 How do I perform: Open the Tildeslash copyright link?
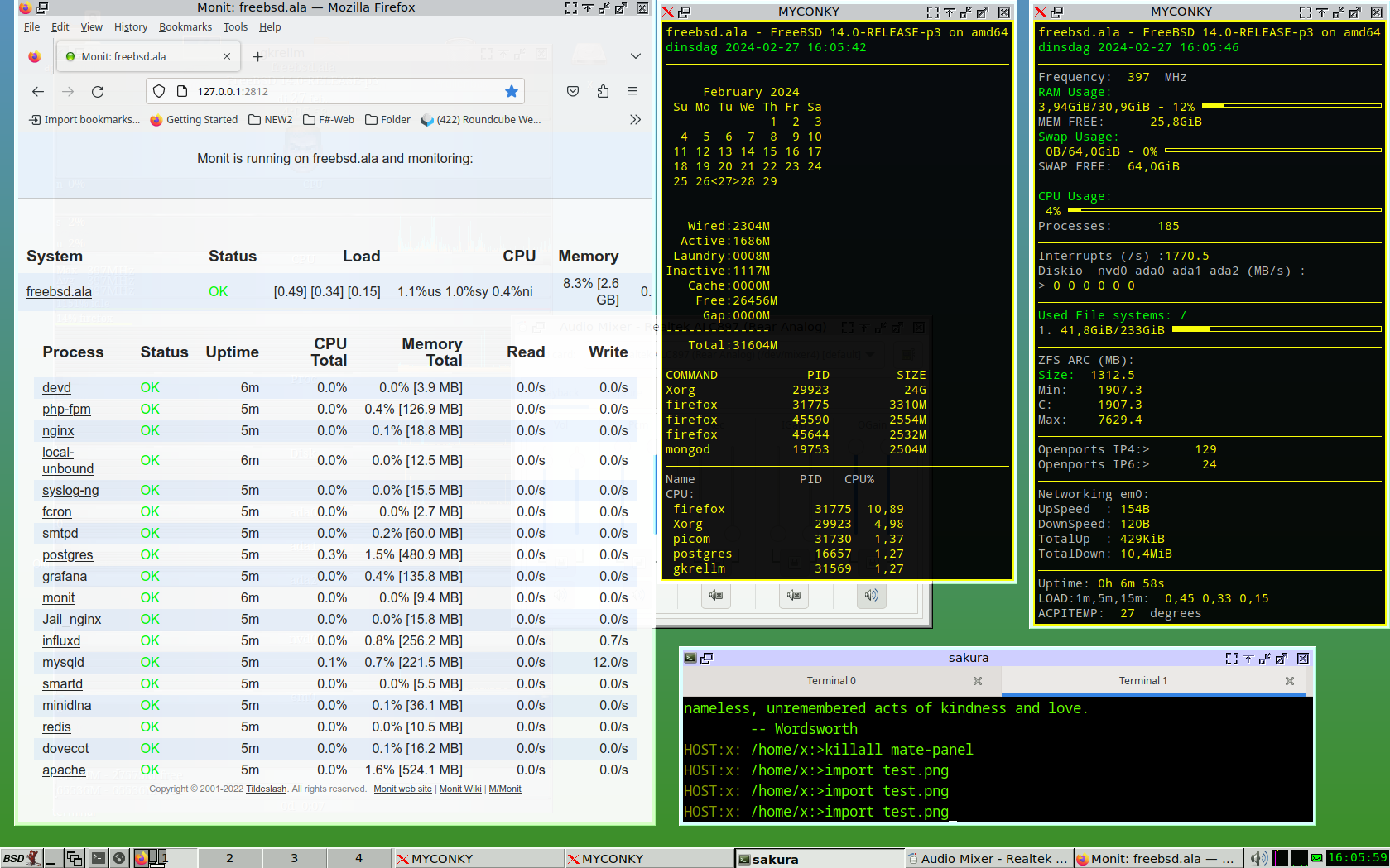(x=266, y=789)
